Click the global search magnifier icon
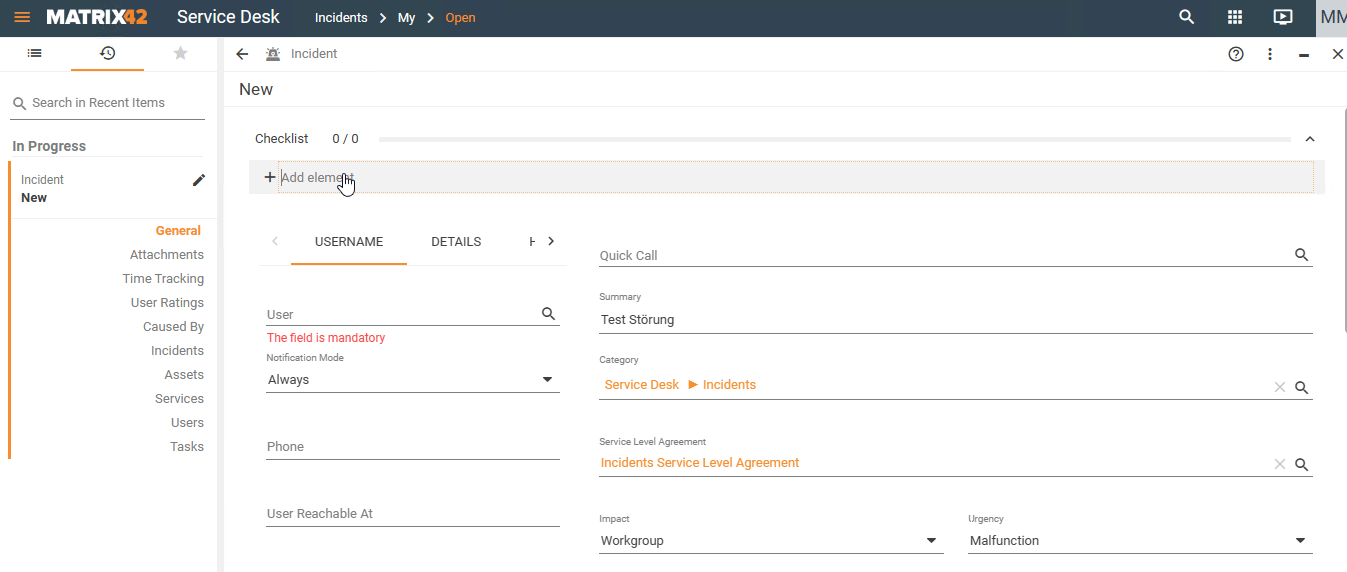 coord(1187,17)
